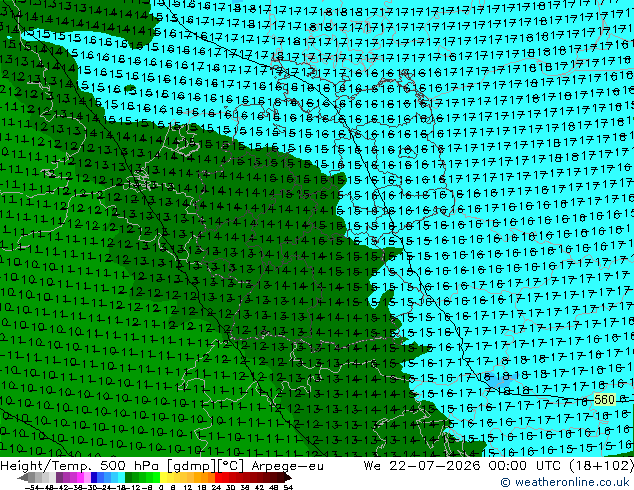
Task: Click the 560 contour height label
Action: tap(604, 400)
